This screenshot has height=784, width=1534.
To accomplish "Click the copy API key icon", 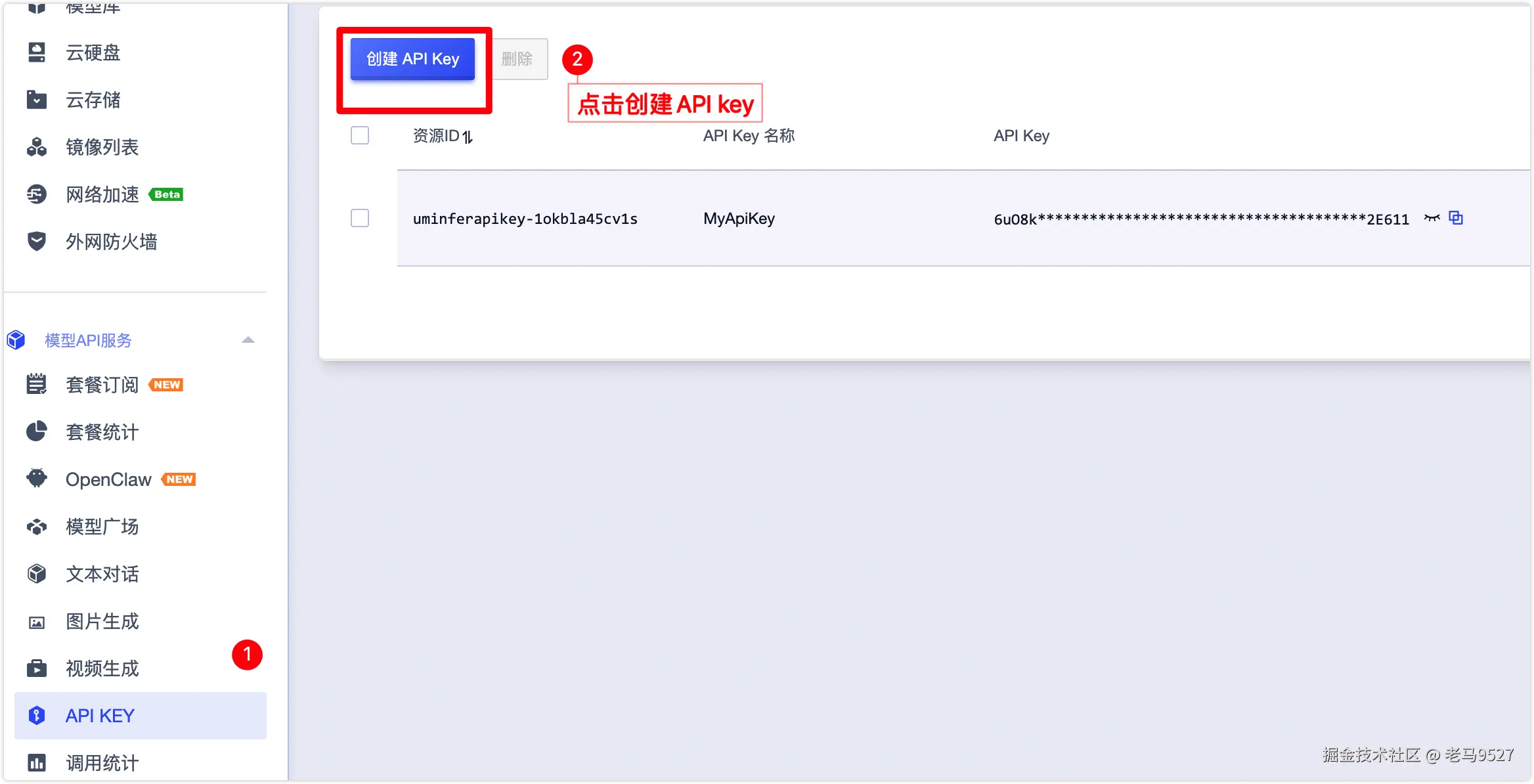I will (1456, 218).
